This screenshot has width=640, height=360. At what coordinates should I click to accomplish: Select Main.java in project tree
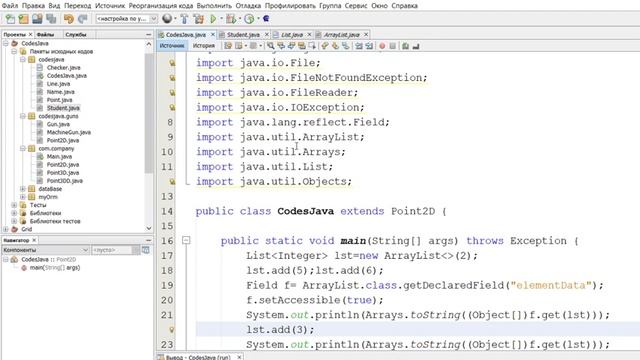click(59, 157)
